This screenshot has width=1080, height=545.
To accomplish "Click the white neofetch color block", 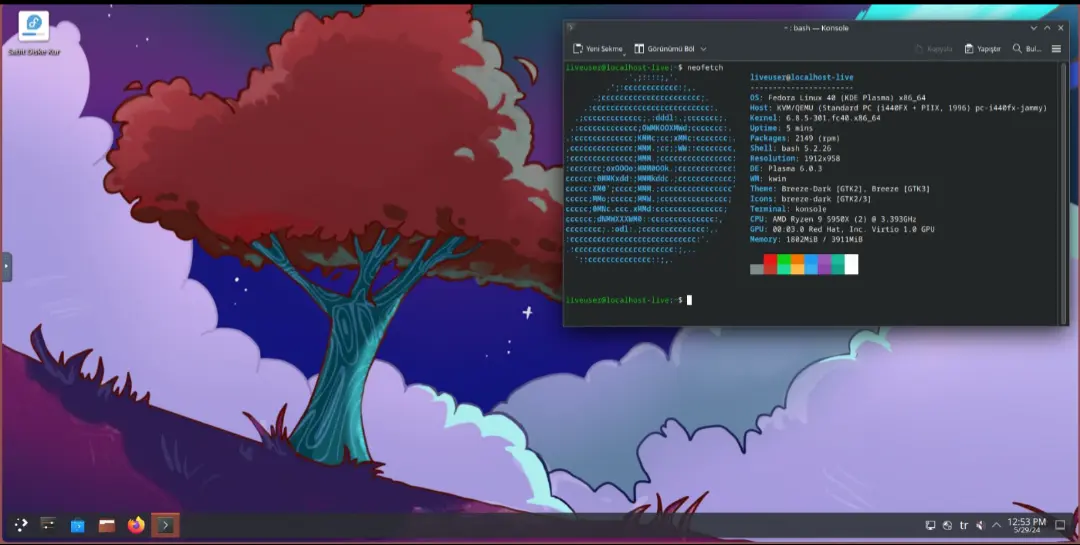I will tap(851, 264).
